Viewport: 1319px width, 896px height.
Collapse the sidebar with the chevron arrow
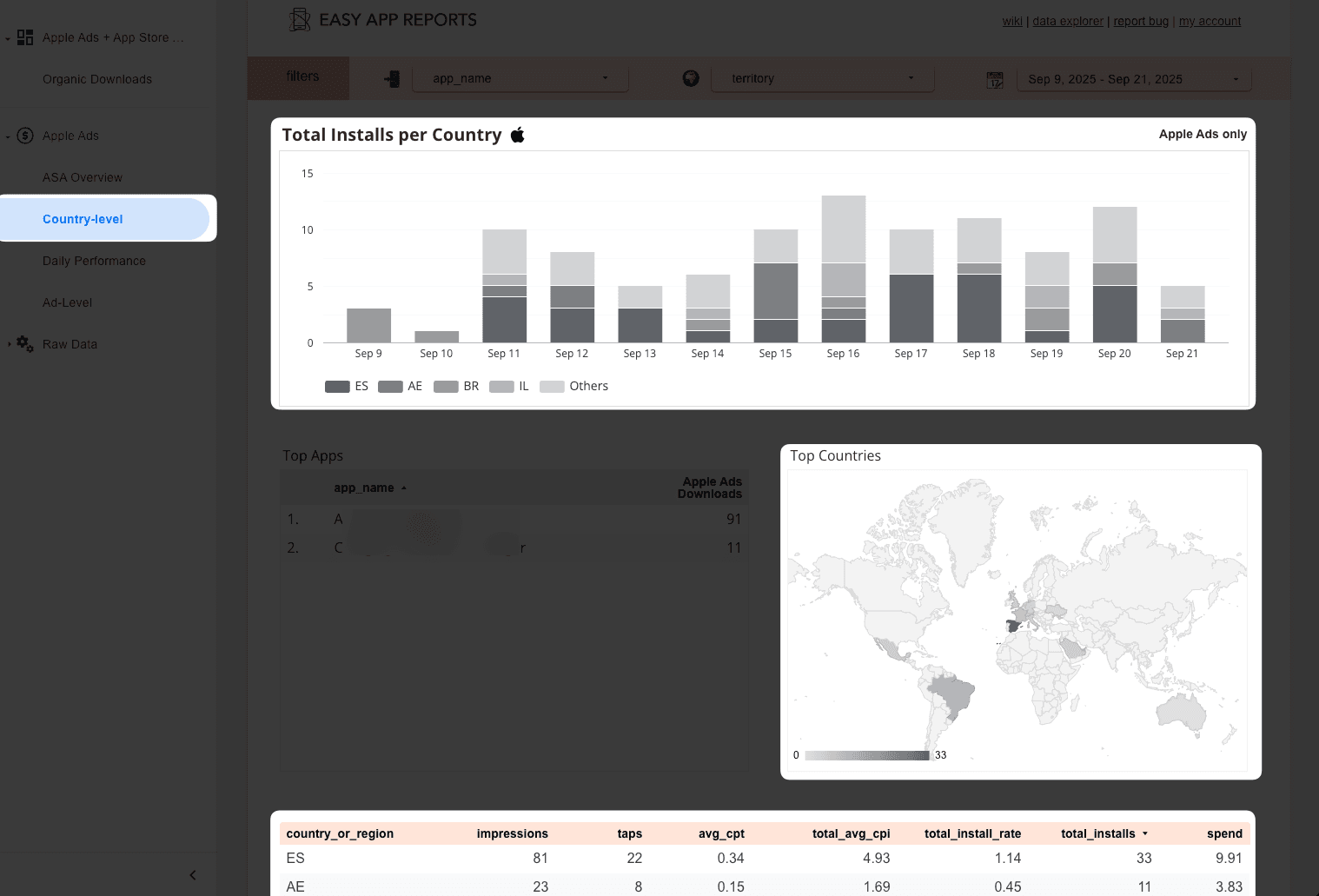[193, 875]
